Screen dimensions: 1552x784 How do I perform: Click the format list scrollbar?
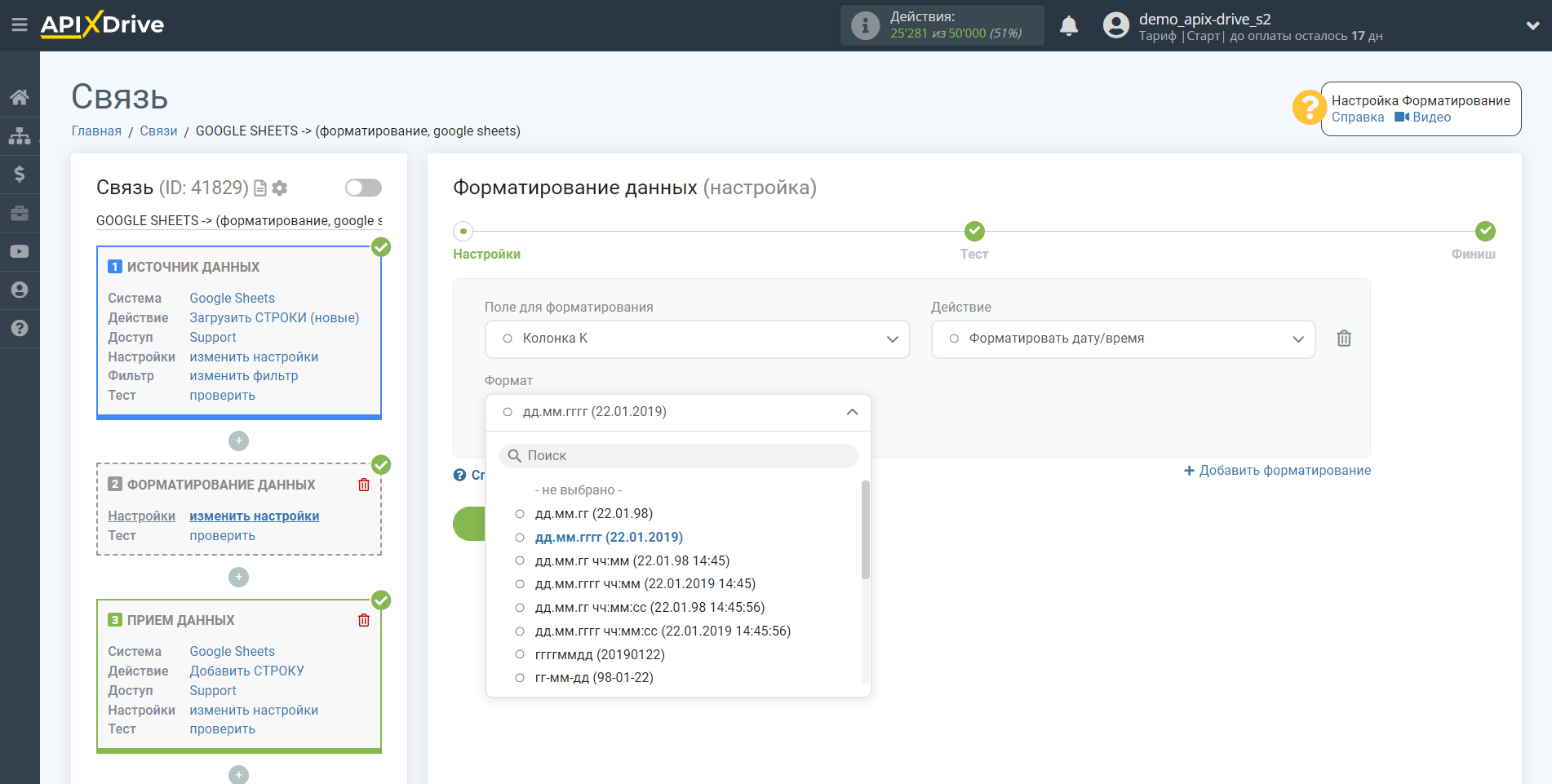865,530
